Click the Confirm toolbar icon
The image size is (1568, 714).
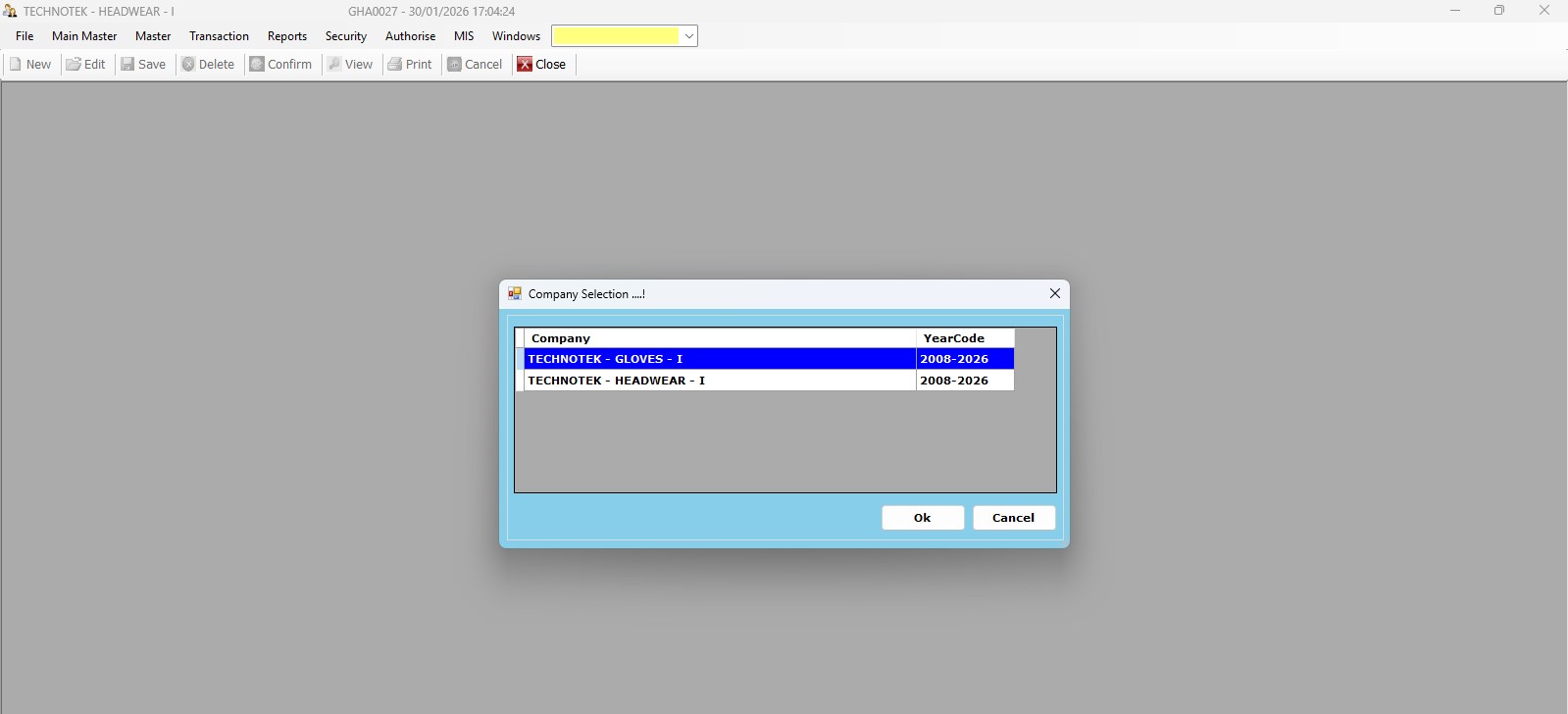tap(257, 65)
